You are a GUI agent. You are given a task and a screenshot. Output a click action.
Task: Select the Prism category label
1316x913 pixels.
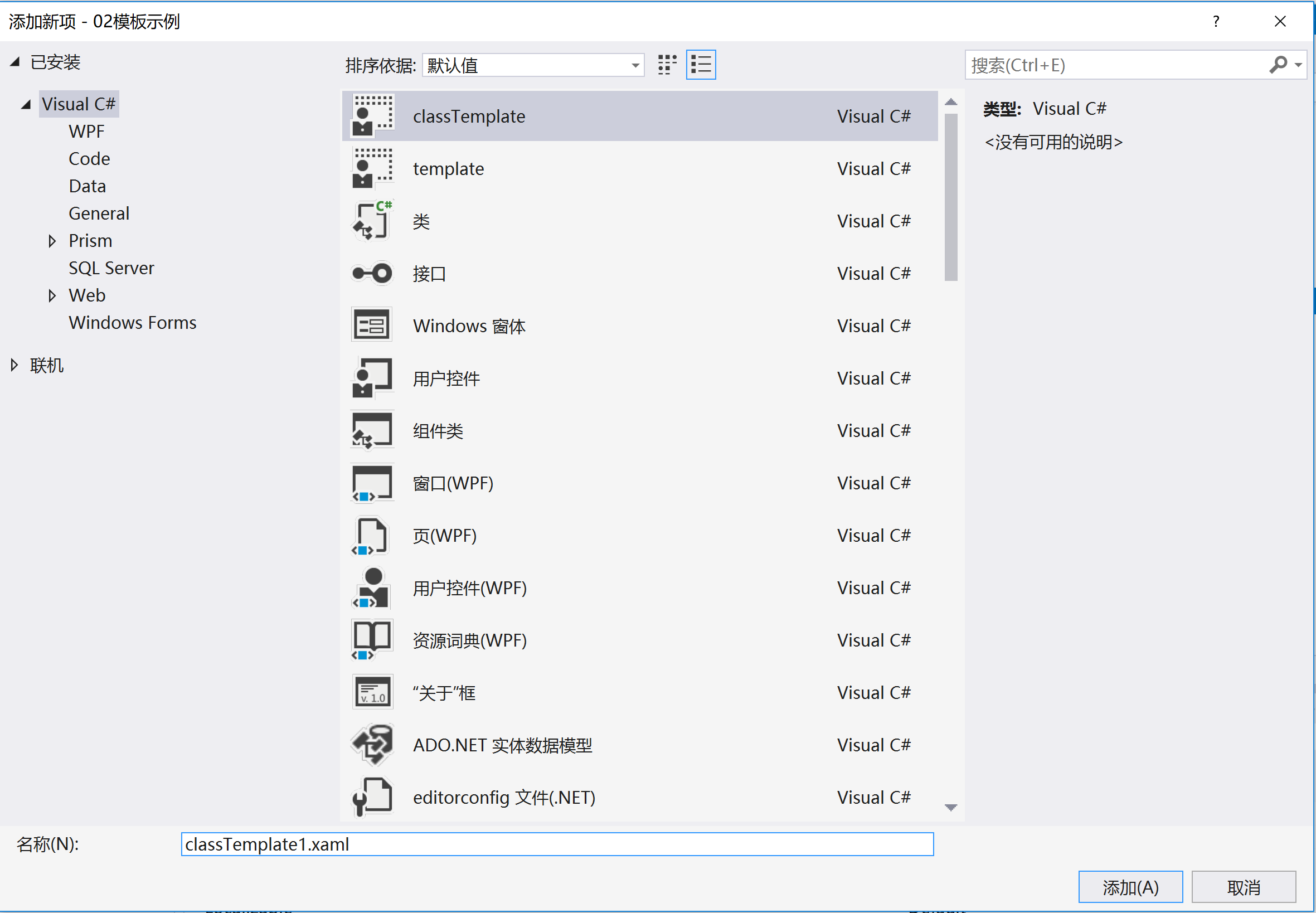(90, 241)
